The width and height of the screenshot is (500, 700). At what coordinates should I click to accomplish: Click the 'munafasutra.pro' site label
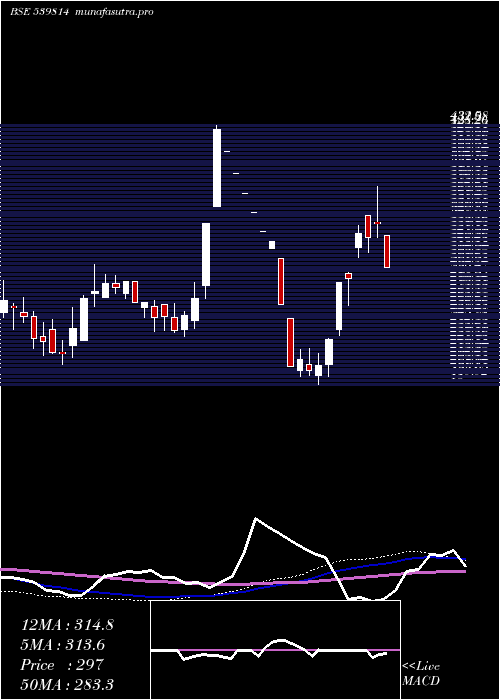point(115,12)
